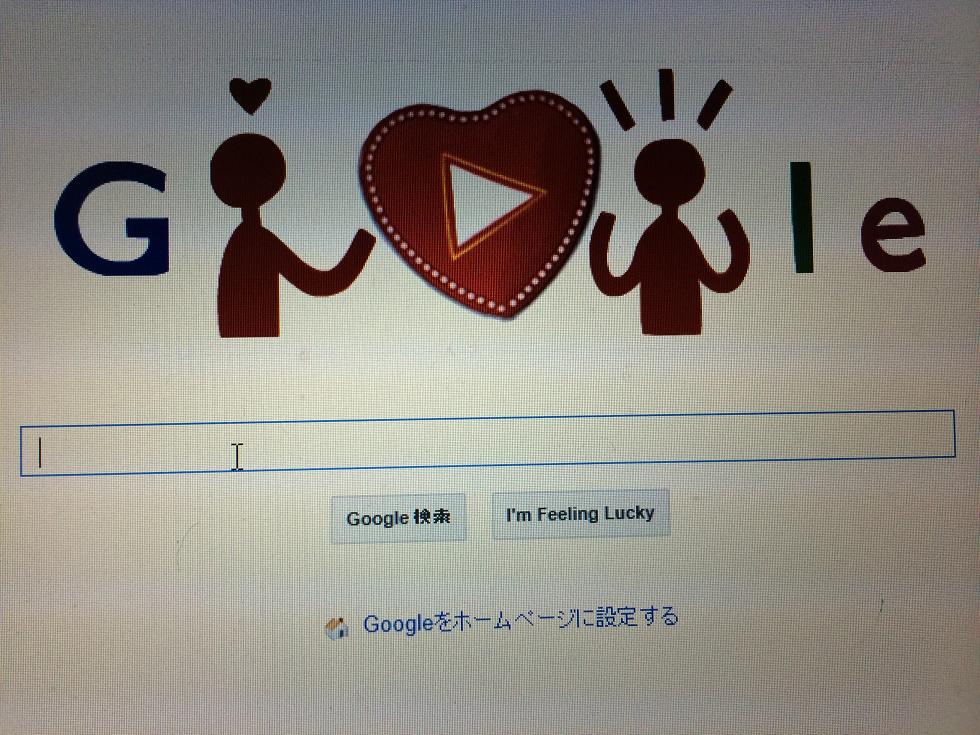The image size is (980, 735).
Task: Click the head of the left figure
Action: 248,170
